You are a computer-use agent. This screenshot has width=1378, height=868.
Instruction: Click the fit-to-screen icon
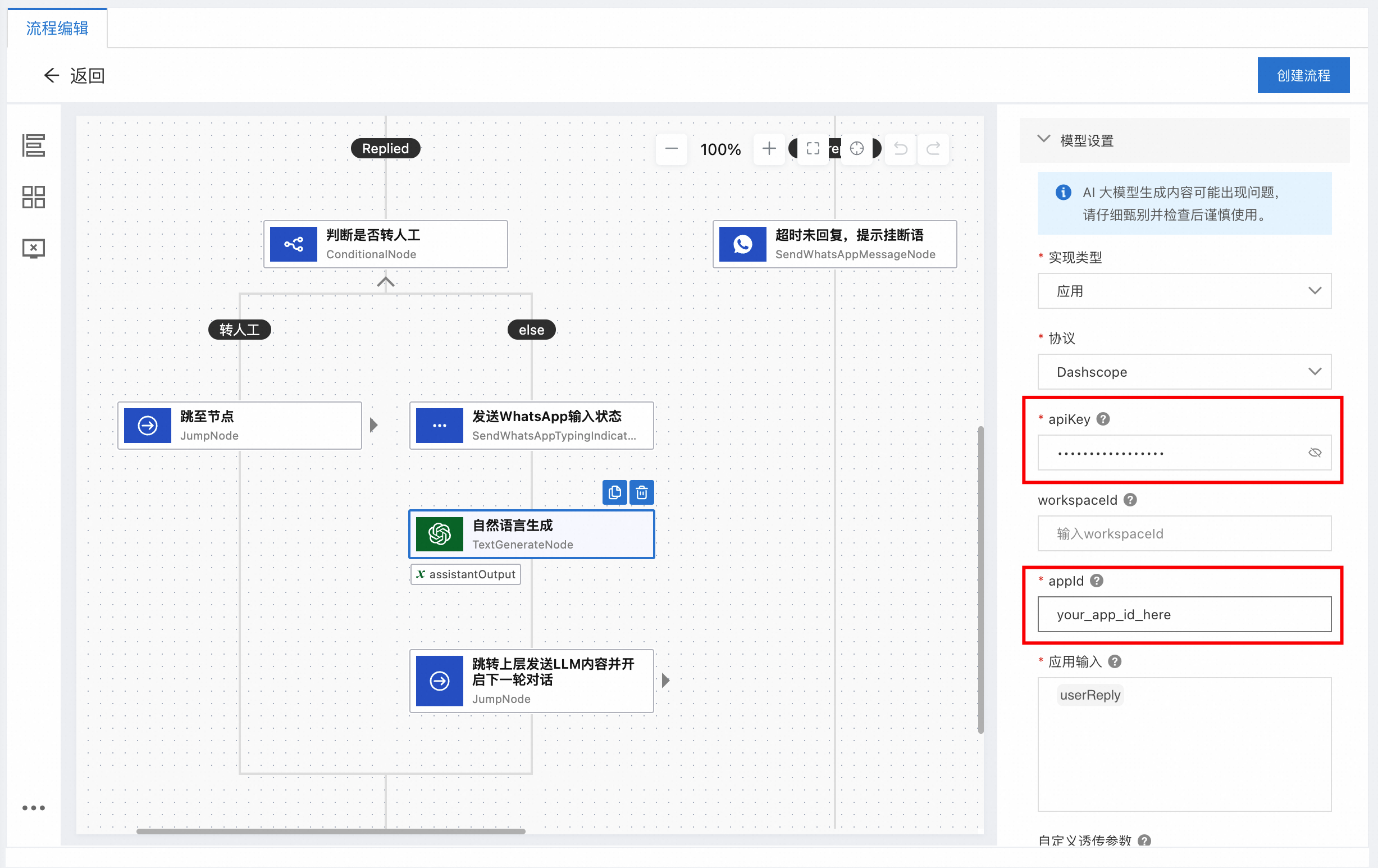(x=813, y=149)
